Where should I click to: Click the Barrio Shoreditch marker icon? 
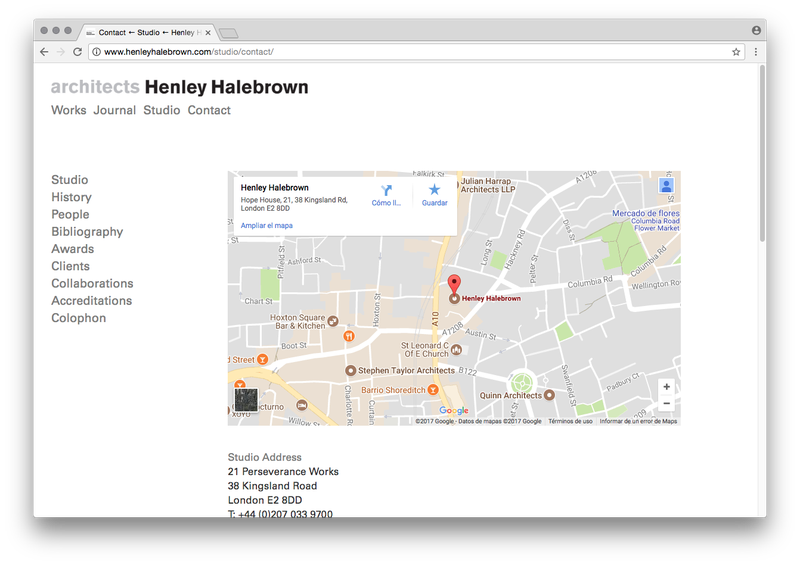(x=433, y=390)
